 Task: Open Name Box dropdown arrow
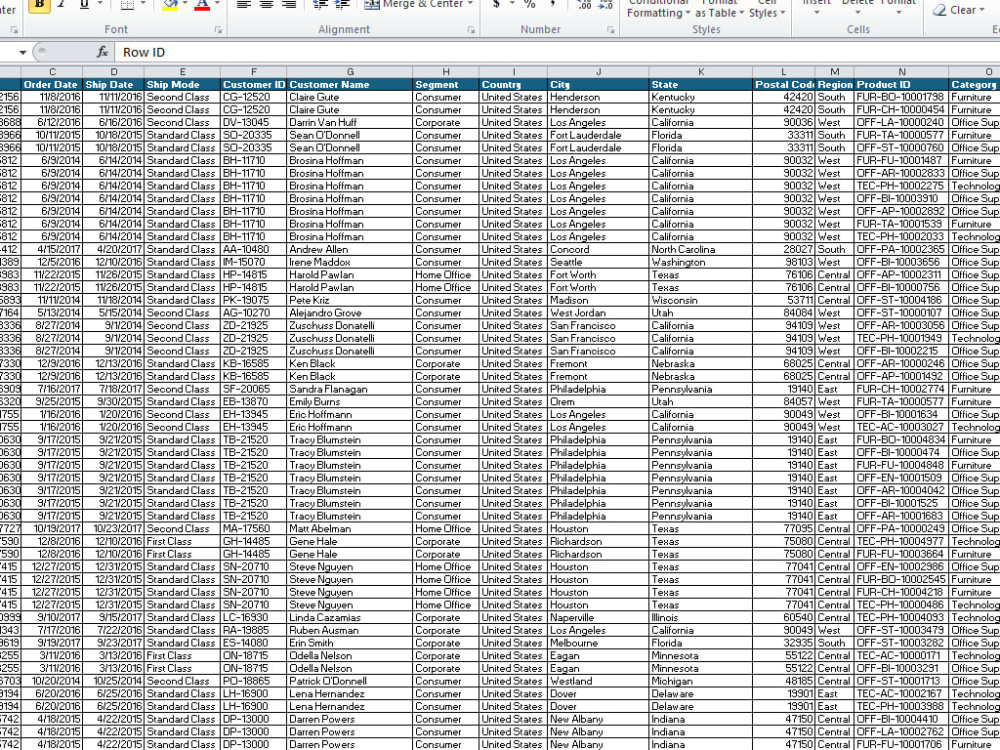pos(23,52)
